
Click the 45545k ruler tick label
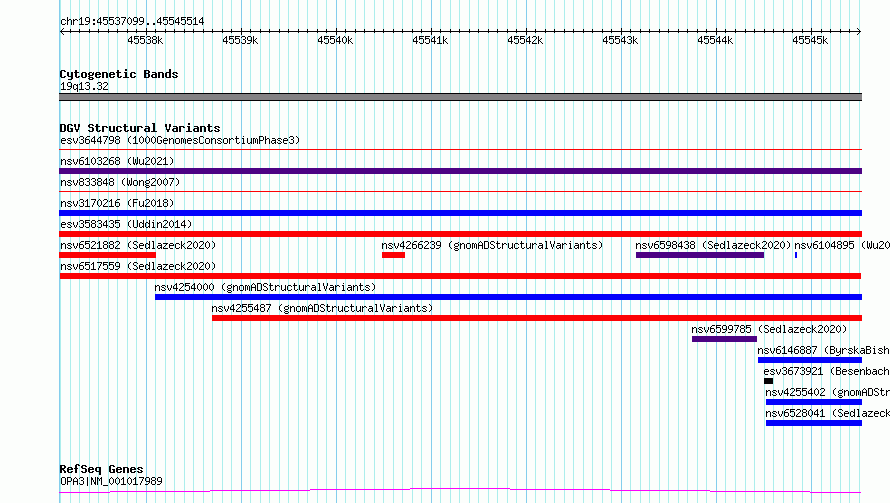[810, 40]
